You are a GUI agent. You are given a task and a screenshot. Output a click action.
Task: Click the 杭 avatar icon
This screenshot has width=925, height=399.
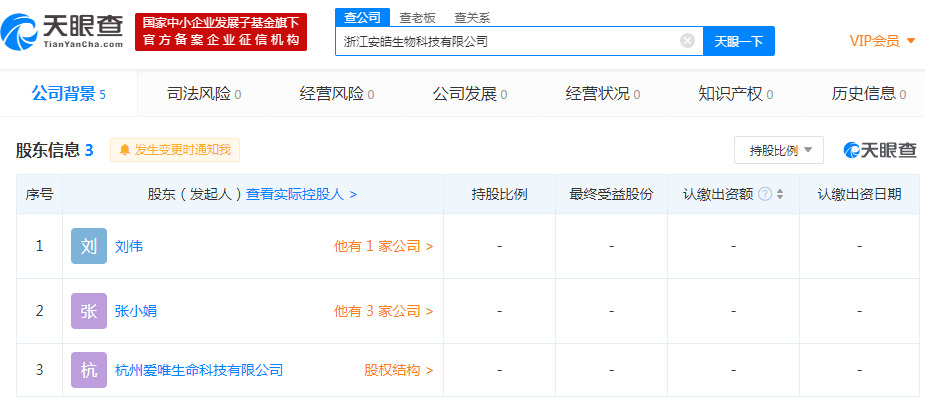(x=88, y=370)
